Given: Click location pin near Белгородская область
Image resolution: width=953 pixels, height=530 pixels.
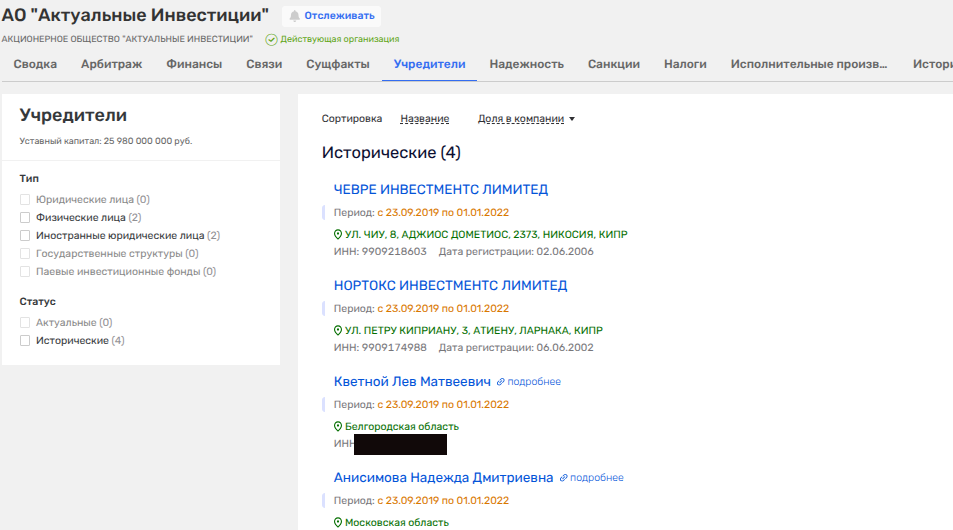Looking at the screenshot, I should [338, 427].
